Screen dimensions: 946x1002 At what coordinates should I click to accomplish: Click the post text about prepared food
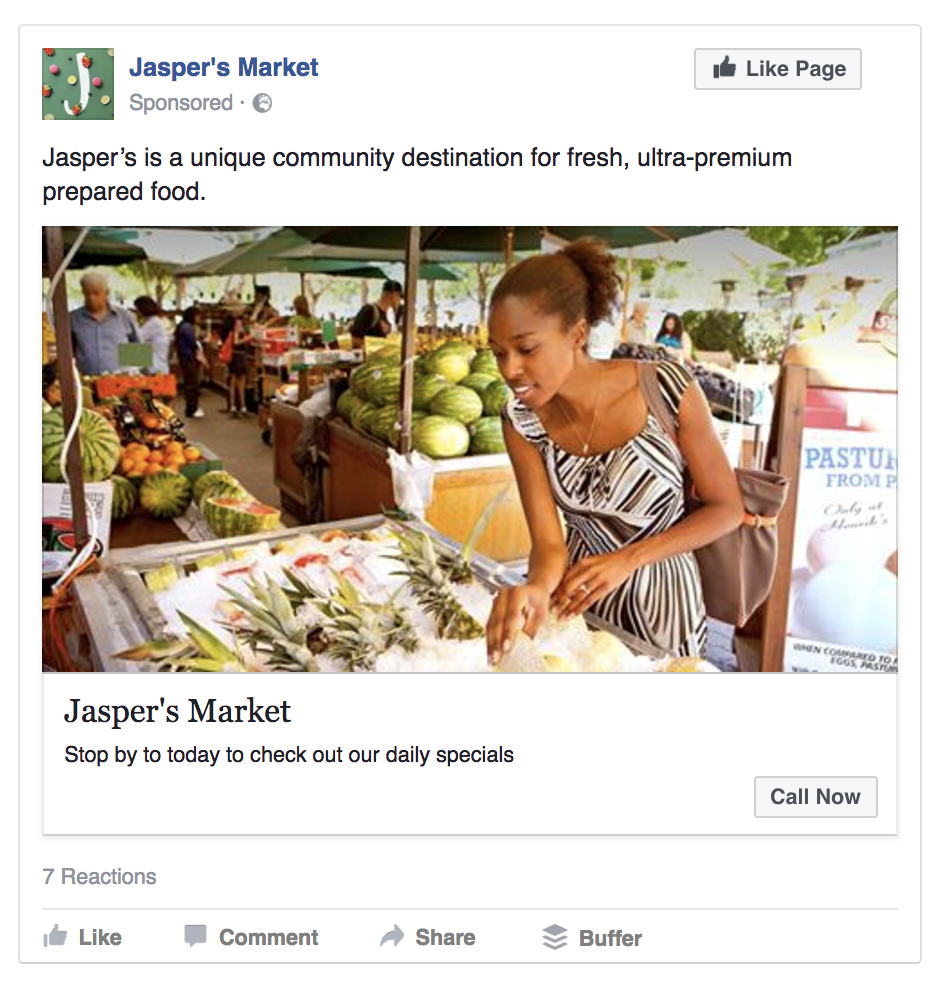417,174
